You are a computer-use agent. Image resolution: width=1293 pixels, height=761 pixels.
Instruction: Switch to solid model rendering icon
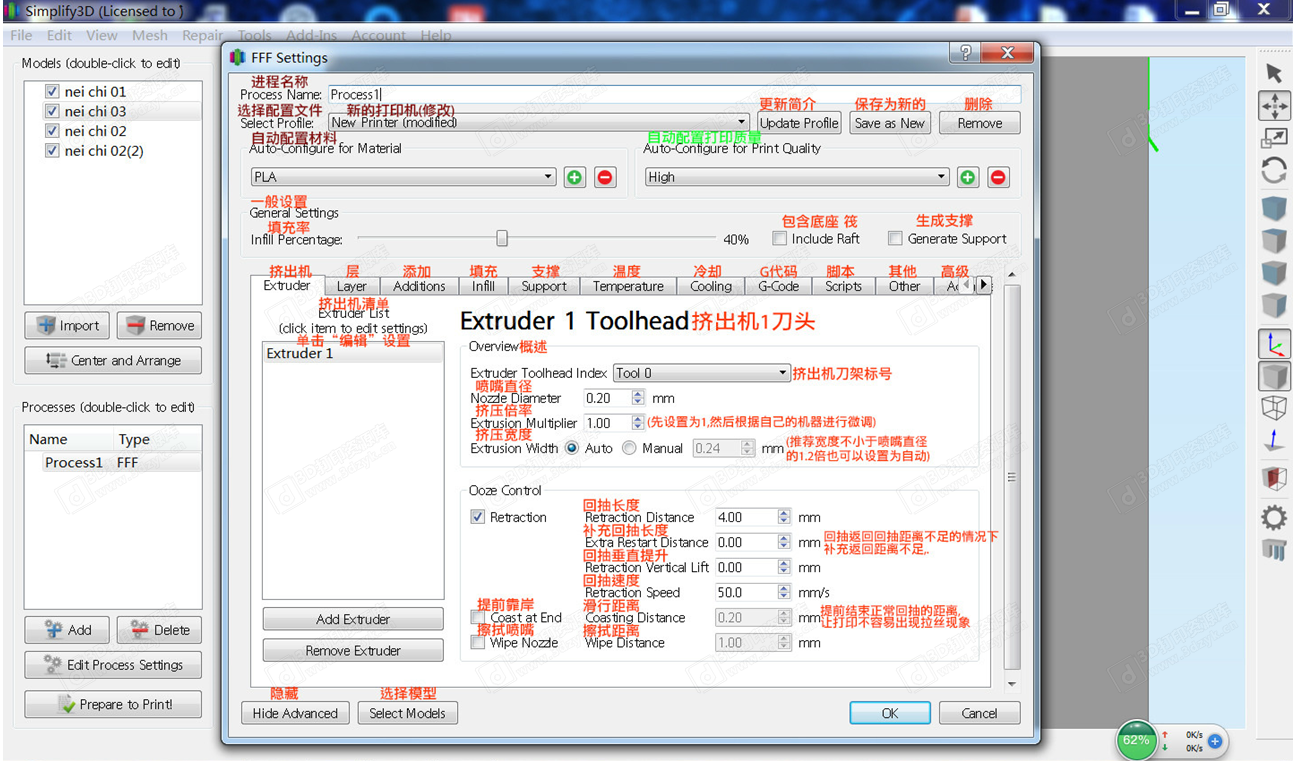(1273, 377)
